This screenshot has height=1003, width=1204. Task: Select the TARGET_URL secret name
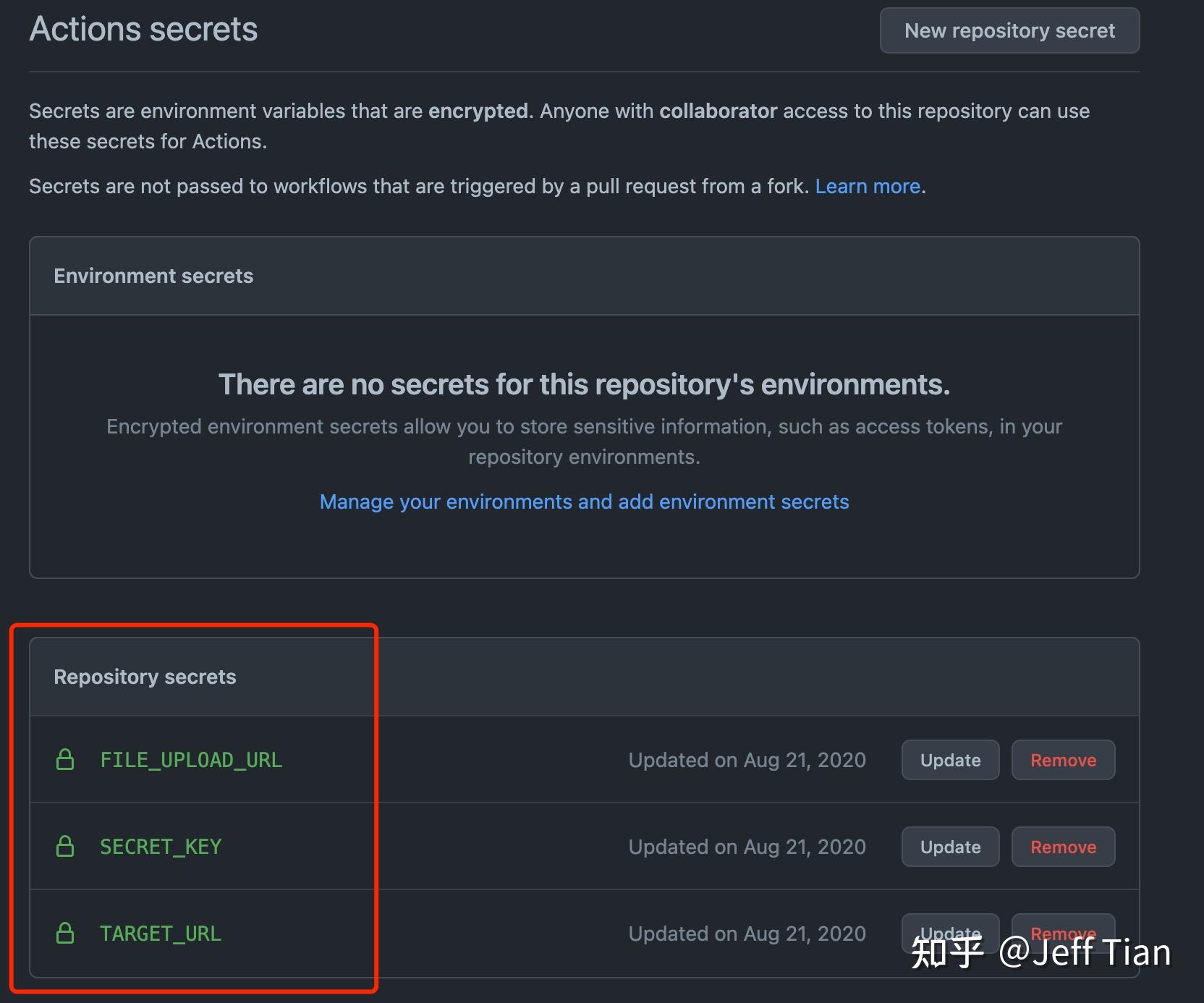tap(161, 934)
